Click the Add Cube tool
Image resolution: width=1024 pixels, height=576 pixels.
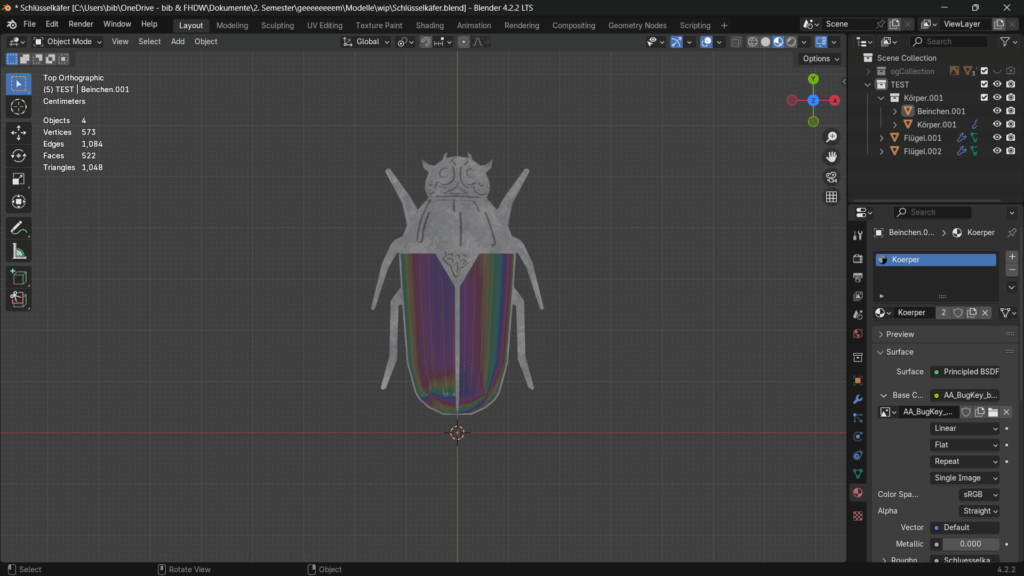[x=19, y=276]
